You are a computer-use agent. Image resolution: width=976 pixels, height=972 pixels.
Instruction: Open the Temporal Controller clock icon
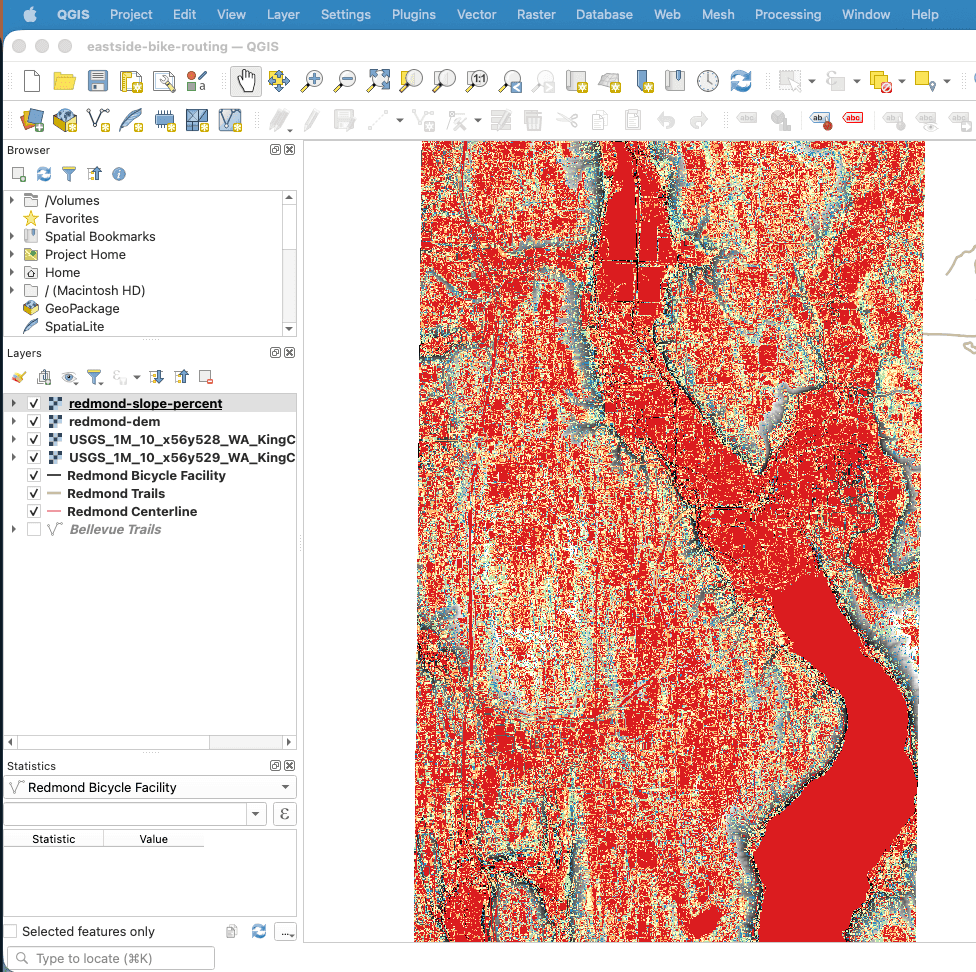pyautogui.click(x=708, y=81)
